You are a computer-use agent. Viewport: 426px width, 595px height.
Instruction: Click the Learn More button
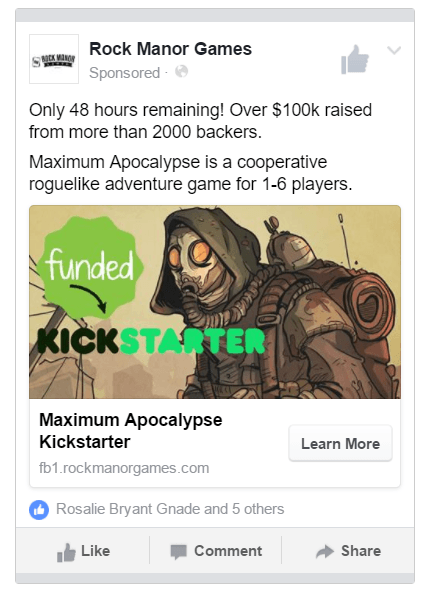(x=340, y=444)
